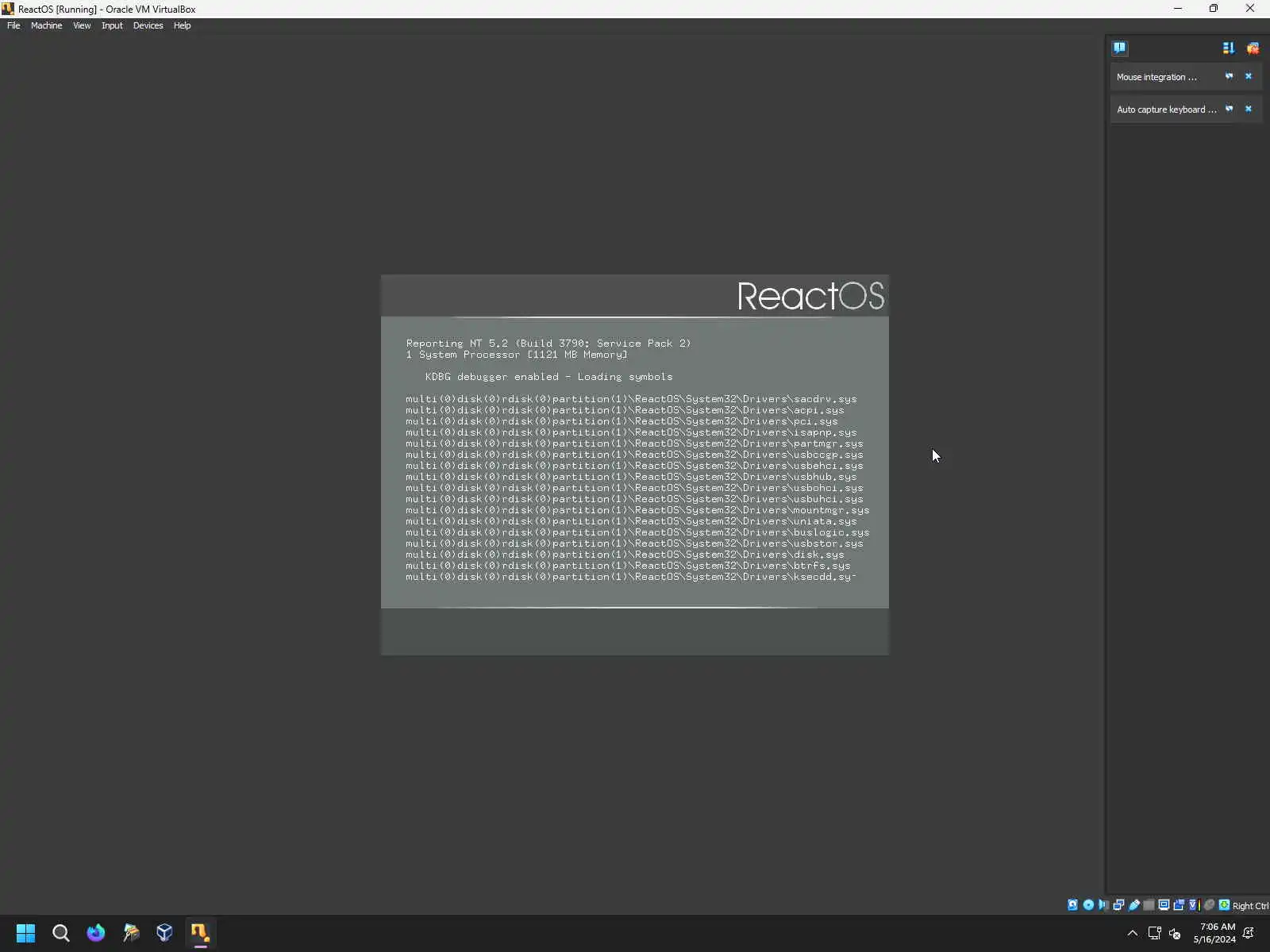Click the VirtualBox window title bar icon

8,9
